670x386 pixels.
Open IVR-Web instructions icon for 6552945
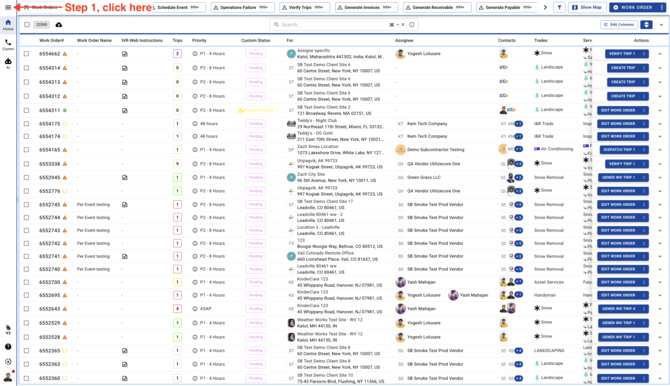pyautogui.click(x=125, y=177)
